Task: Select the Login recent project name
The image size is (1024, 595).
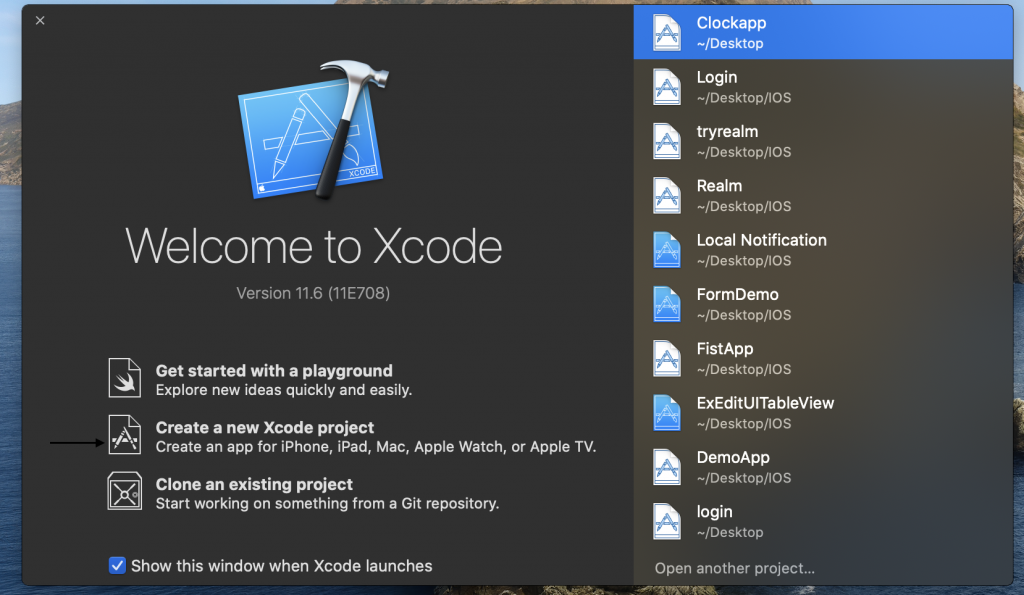Action: 716,77
